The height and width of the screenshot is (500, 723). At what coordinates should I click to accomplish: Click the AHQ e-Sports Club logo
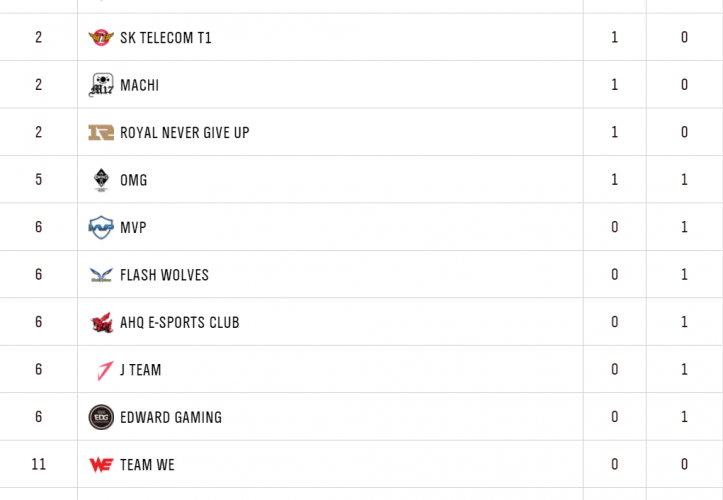point(101,323)
